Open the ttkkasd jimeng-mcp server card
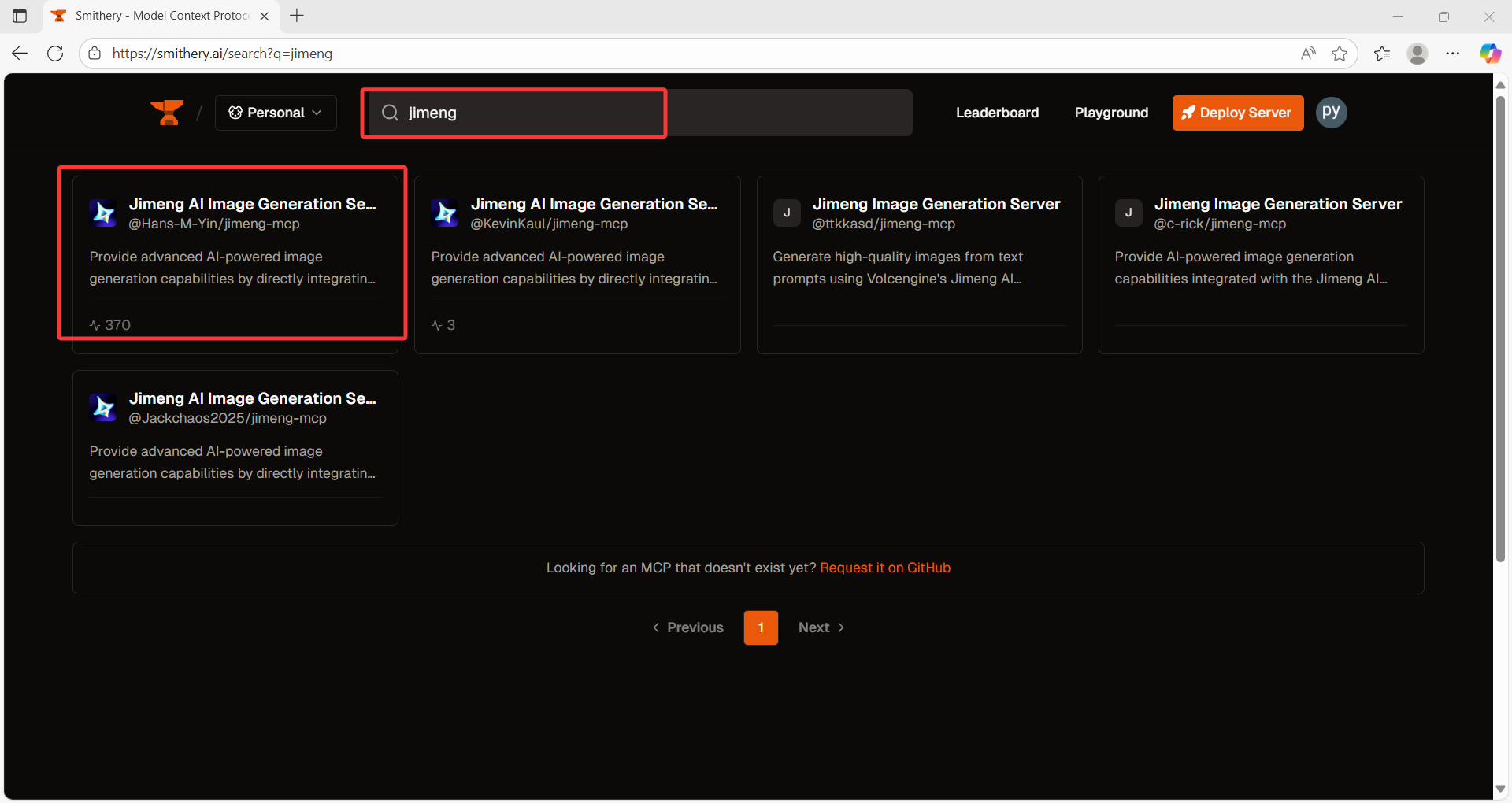The image size is (1512, 803). (x=919, y=265)
